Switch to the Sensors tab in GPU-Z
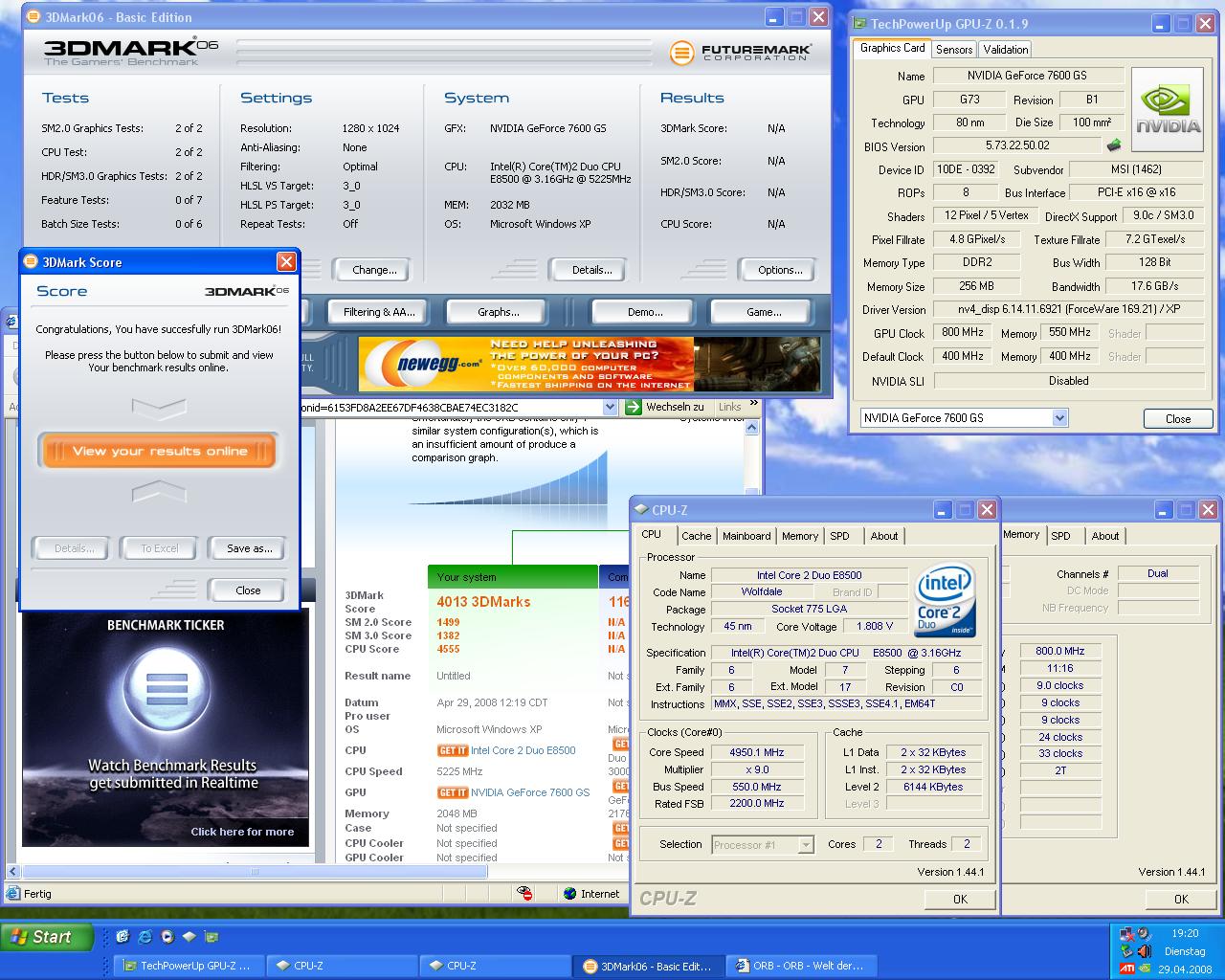The image size is (1225, 980). tap(954, 50)
